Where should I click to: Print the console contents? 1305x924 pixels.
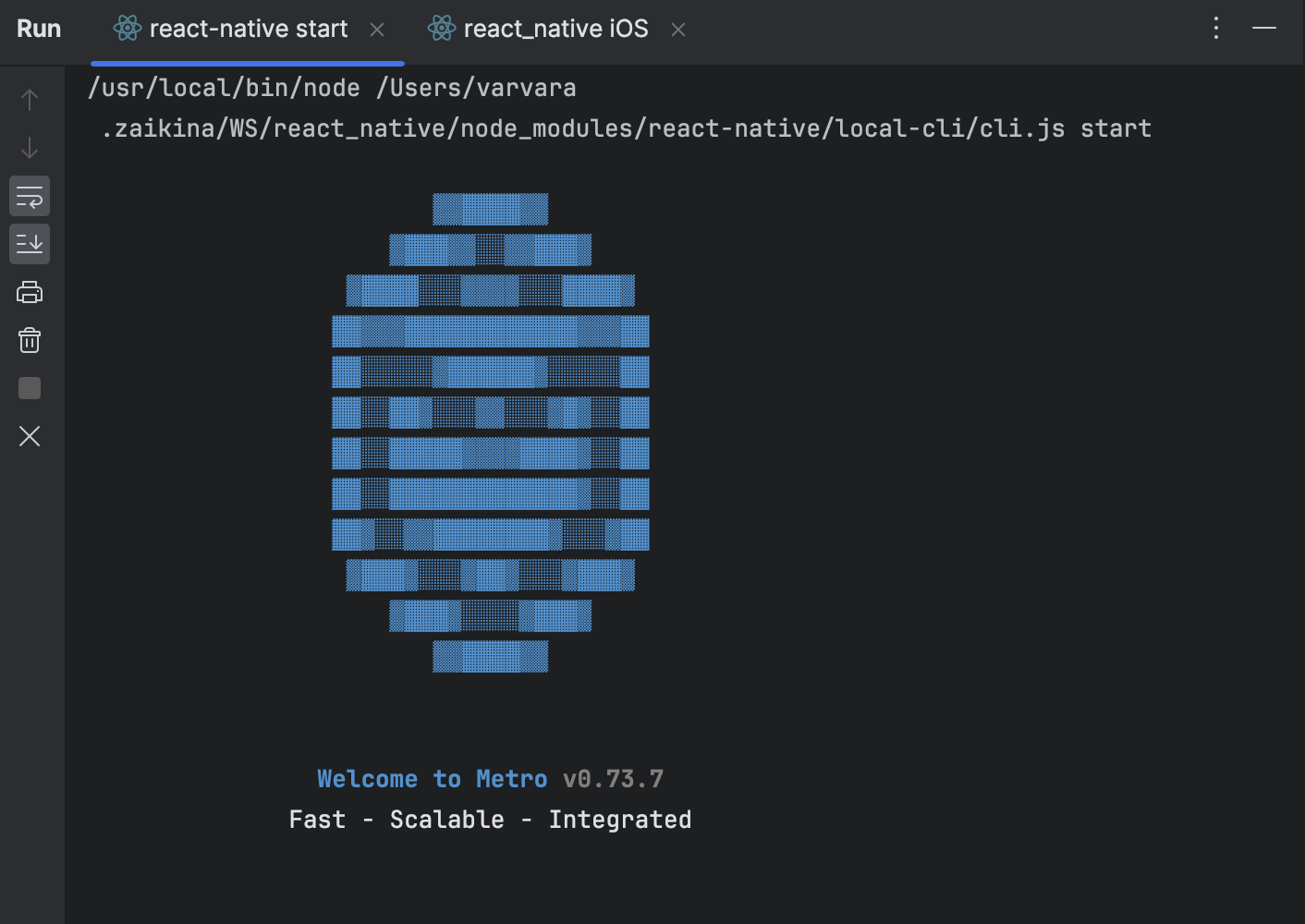click(x=29, y=292)
